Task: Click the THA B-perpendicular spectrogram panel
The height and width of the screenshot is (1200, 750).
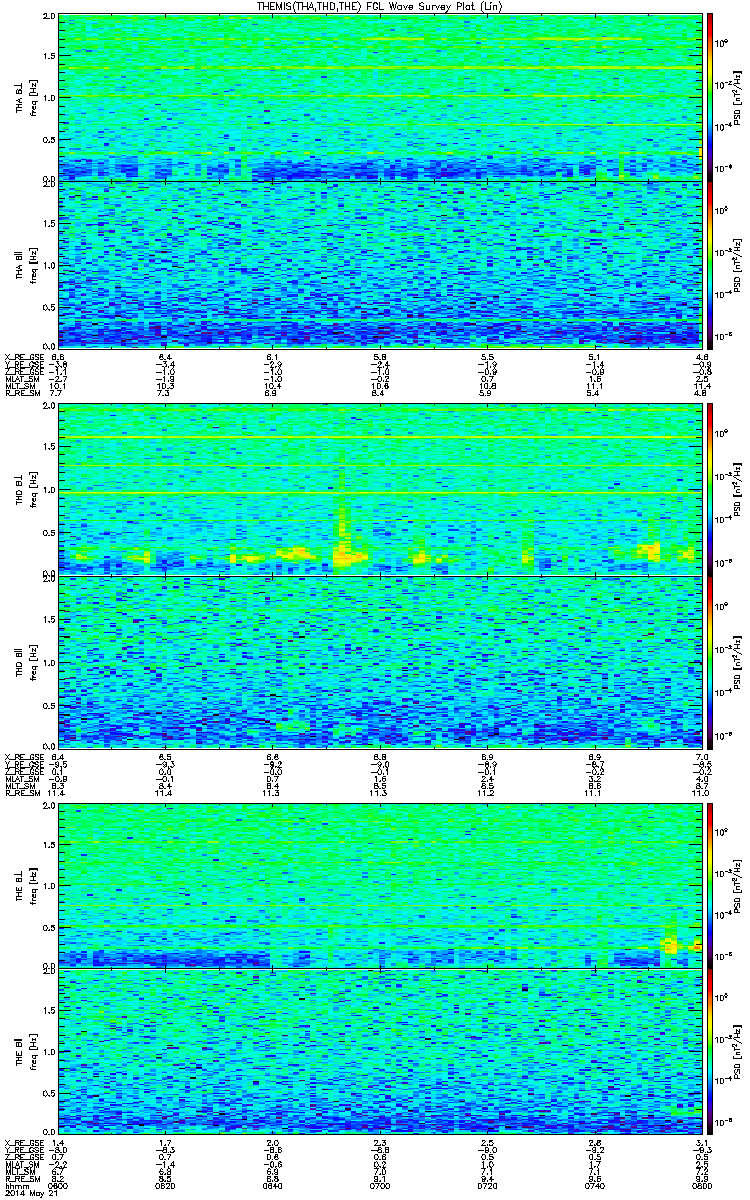Action: coord(380,98)
